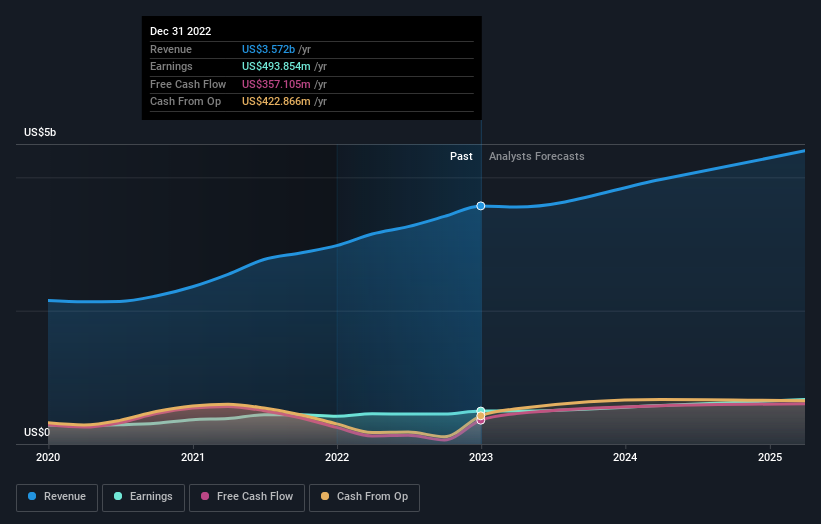821x524 pixels.
Task: Click the 2025 x-axis label
Action: click(770, 458)
